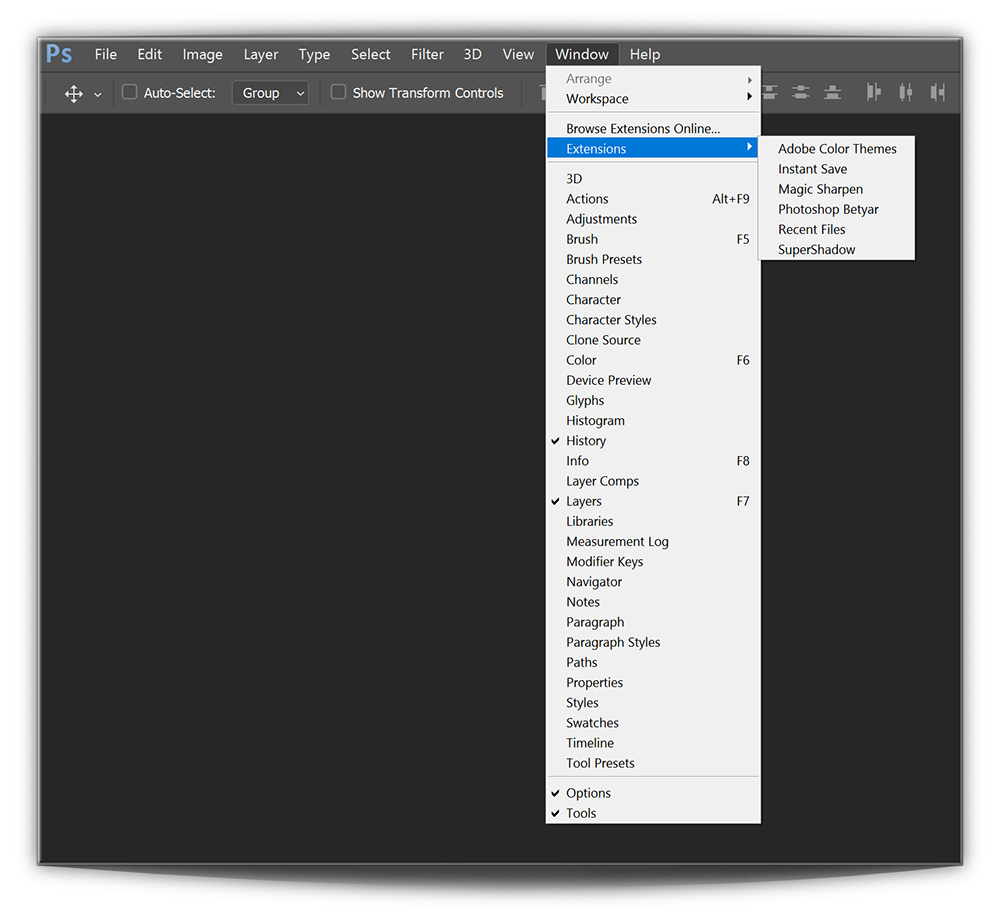The height and width of the screenshot is (916, 1000).
Task: Click Browse Extensions Online...
Action: click(x=642, y=129)
